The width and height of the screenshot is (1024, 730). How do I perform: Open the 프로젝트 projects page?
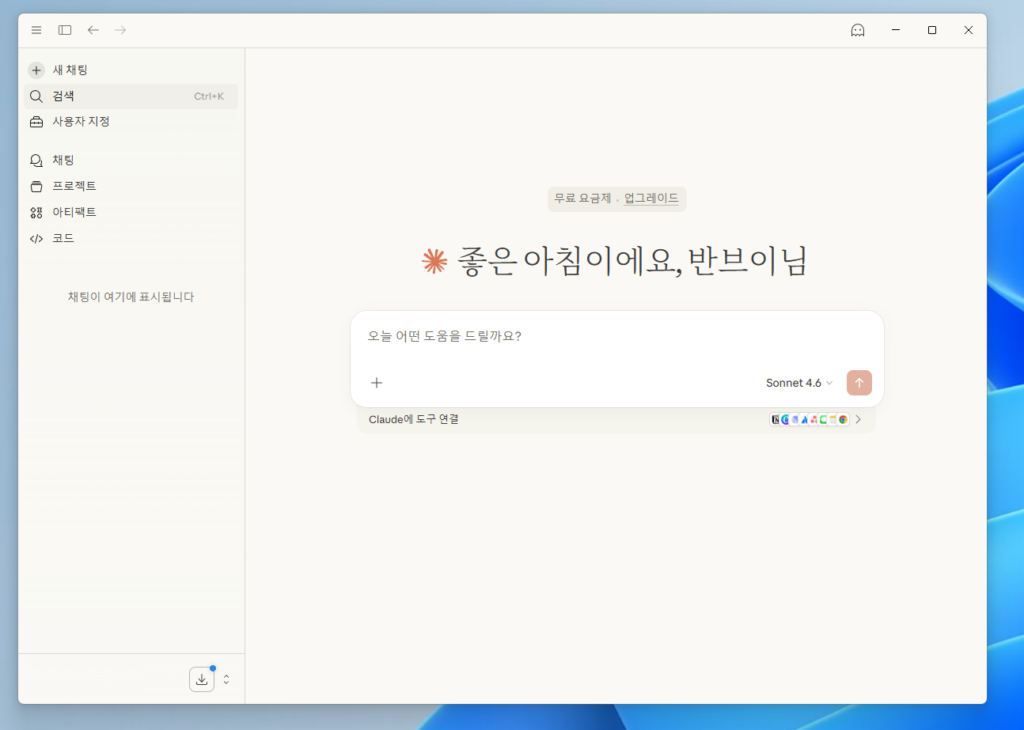[74, 186]
